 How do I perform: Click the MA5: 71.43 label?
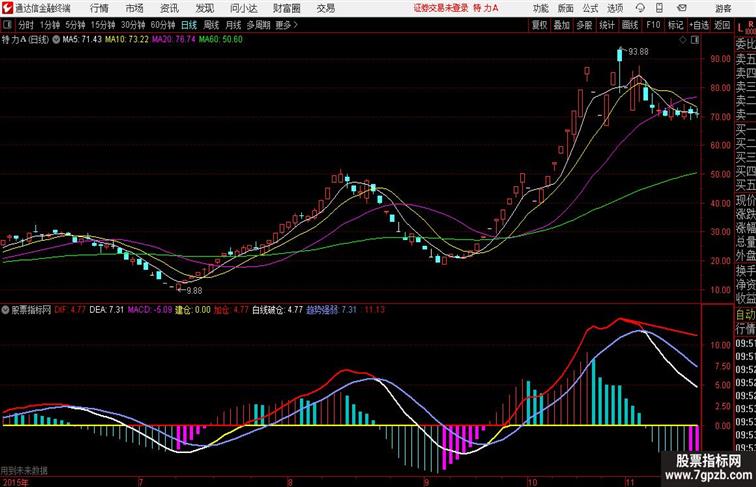82,40
